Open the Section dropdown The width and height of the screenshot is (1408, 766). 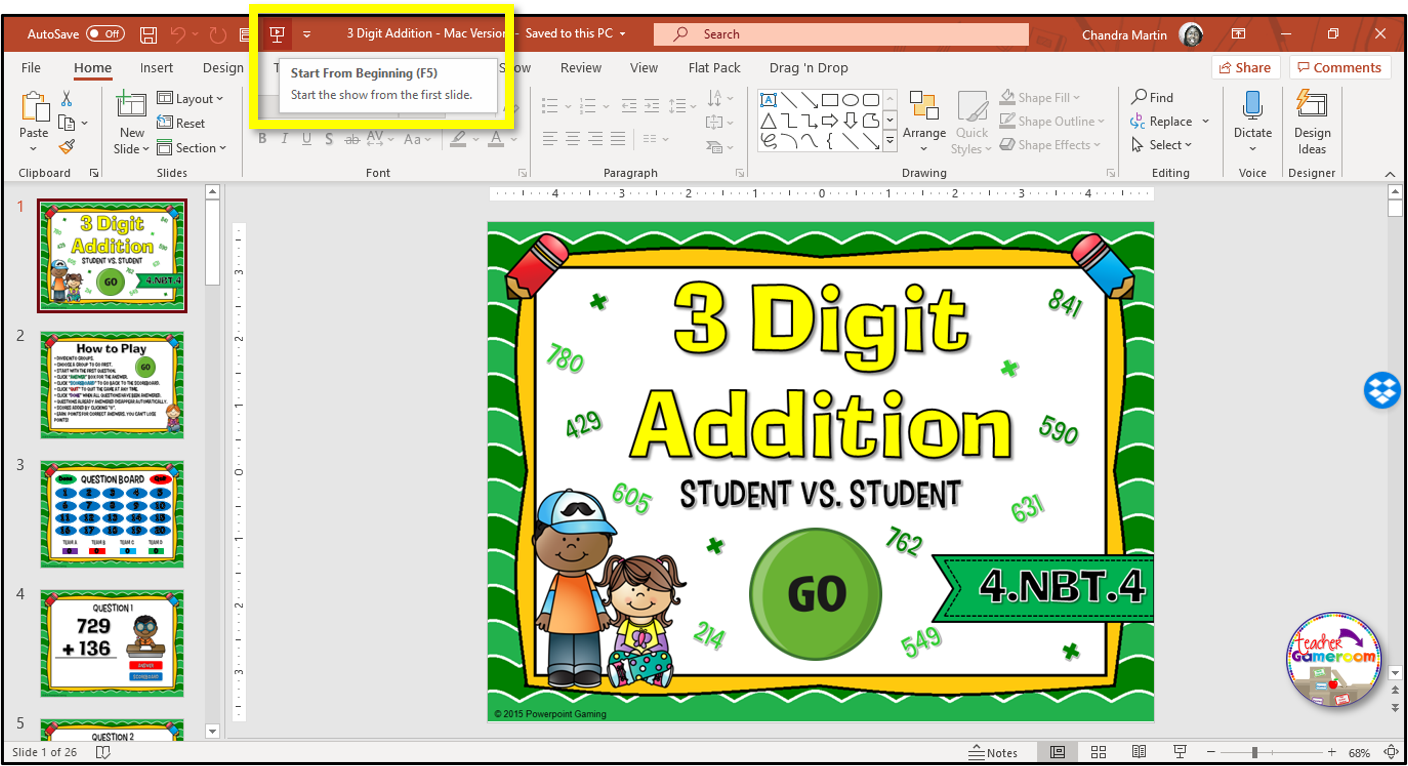click(192, 148)
